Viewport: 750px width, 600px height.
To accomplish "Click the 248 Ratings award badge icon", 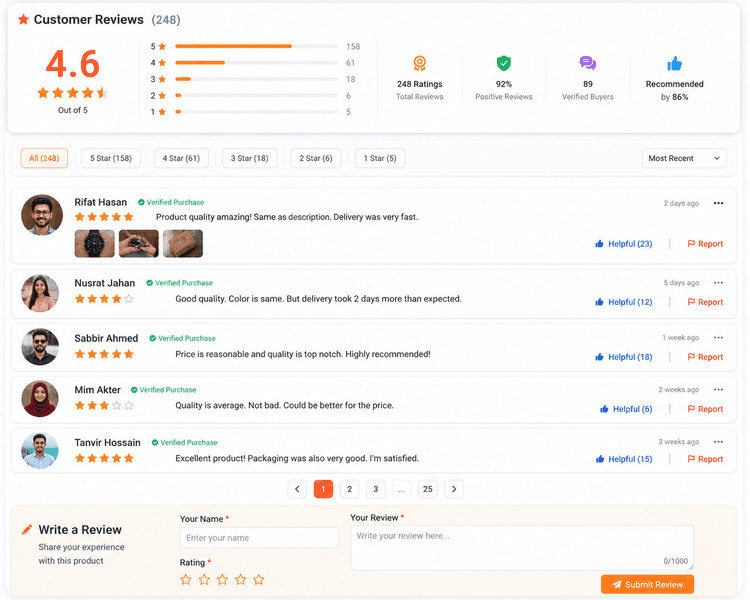I will coord(419,63).
